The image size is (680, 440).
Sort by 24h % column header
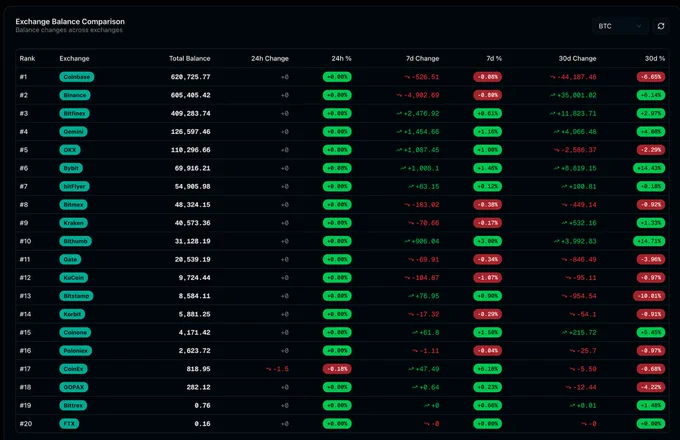coord(341,59)
